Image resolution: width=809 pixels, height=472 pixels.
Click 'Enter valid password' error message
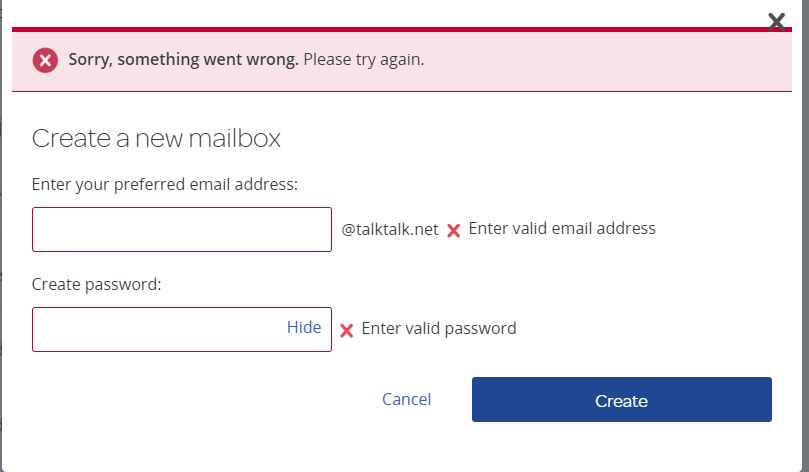pyautogui.click(x=439, y=328)
